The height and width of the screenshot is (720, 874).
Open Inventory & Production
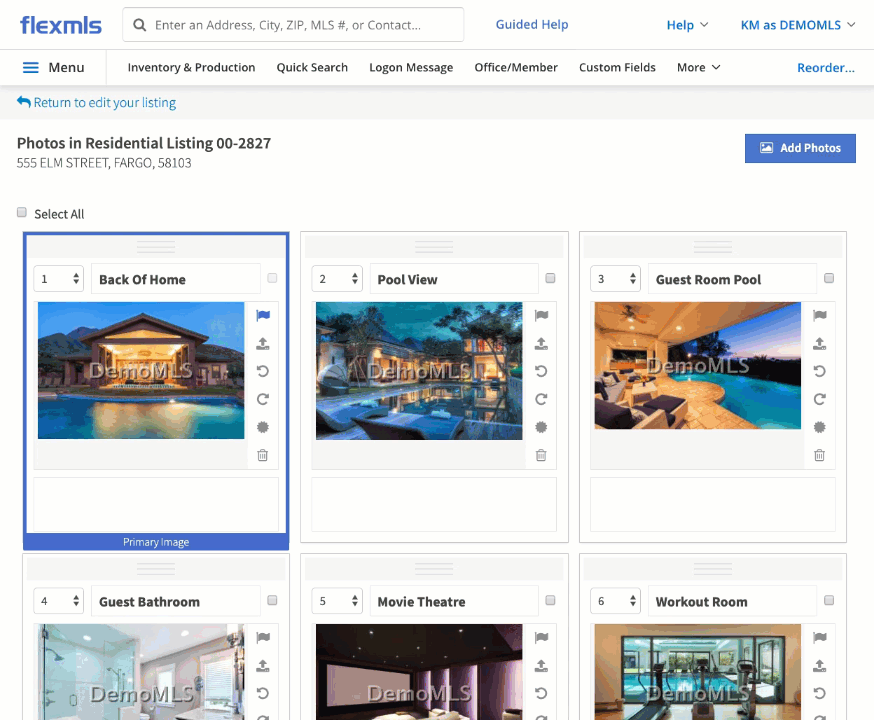point(191,67)
